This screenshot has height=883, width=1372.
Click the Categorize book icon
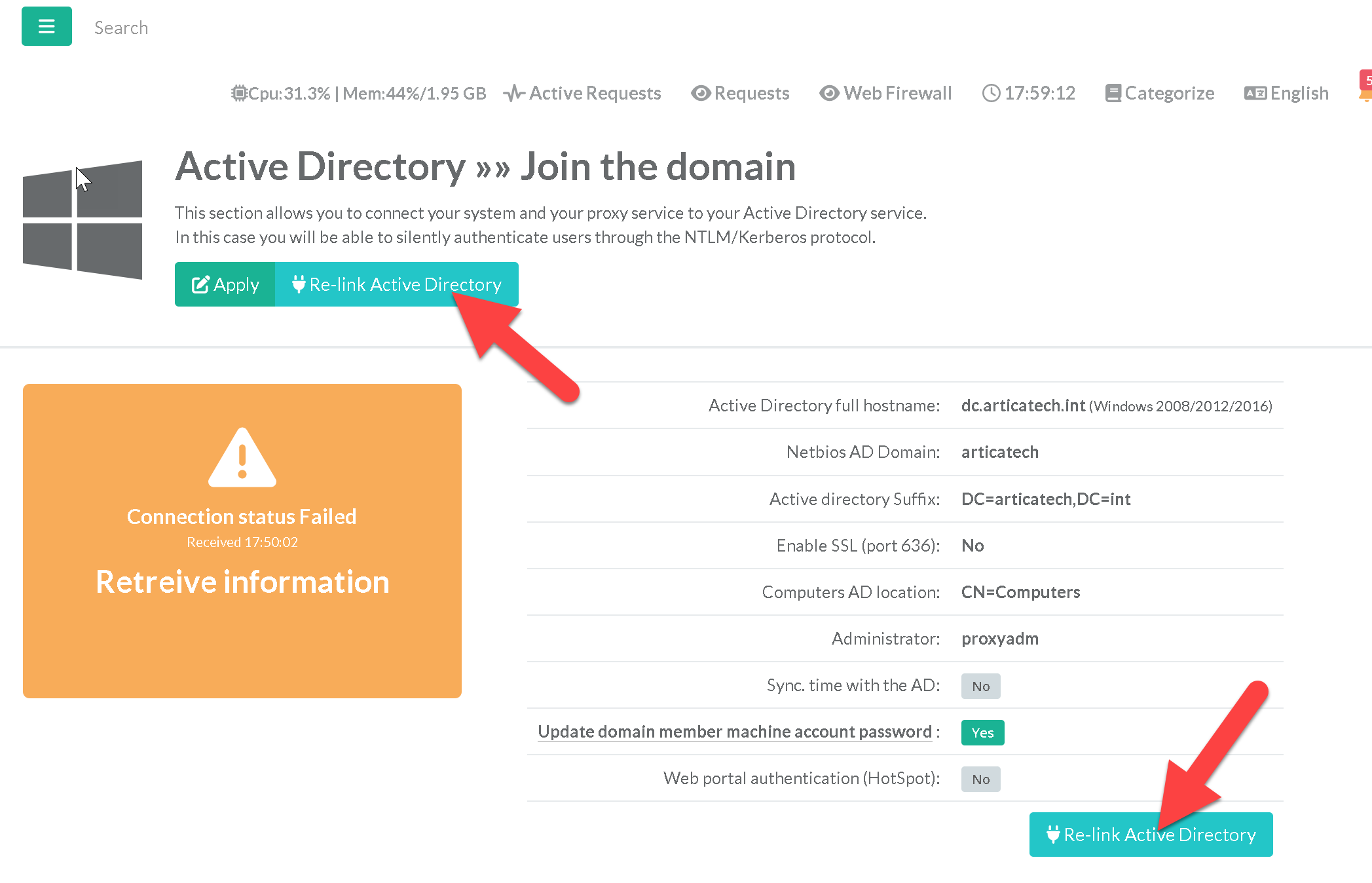tap(1113, 93)
